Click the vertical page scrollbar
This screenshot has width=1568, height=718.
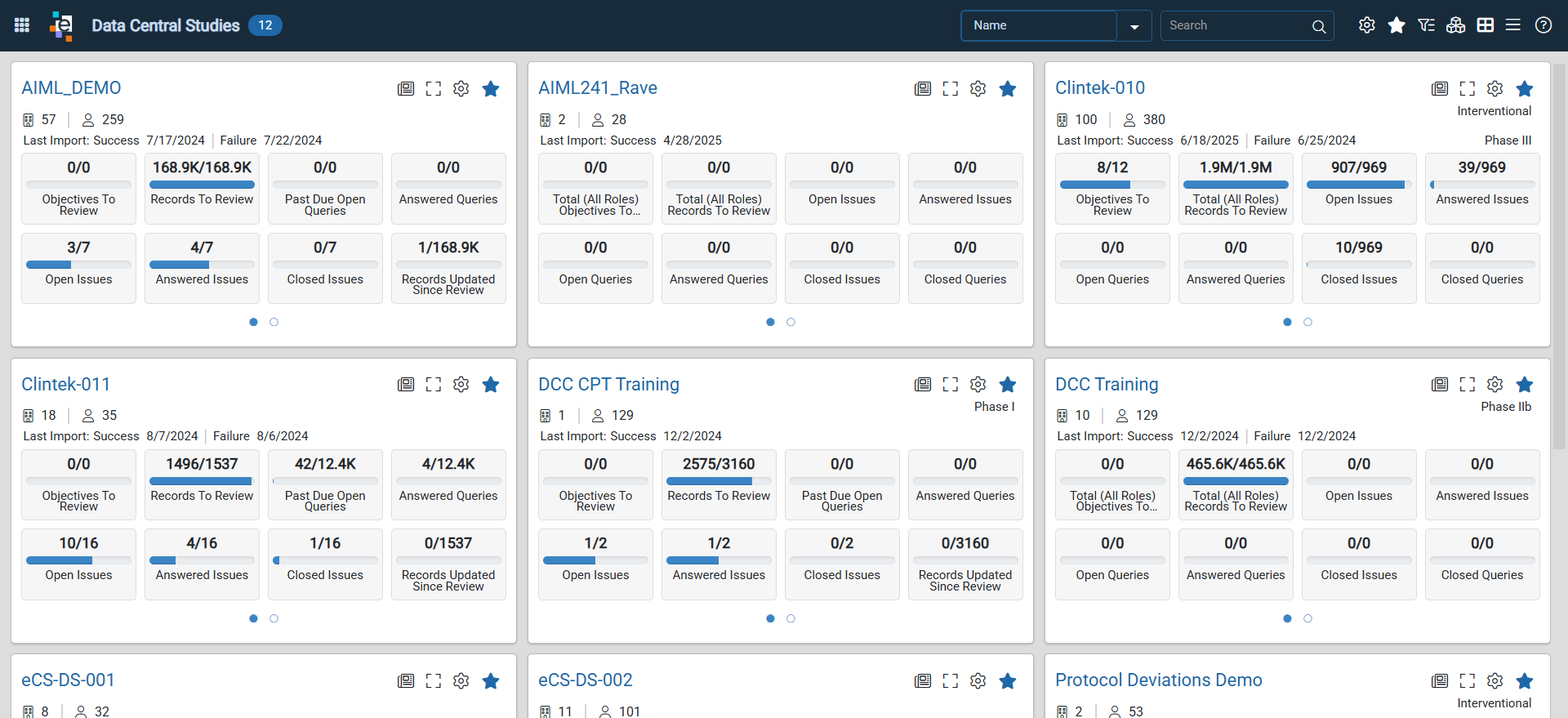click(1559, 256)
